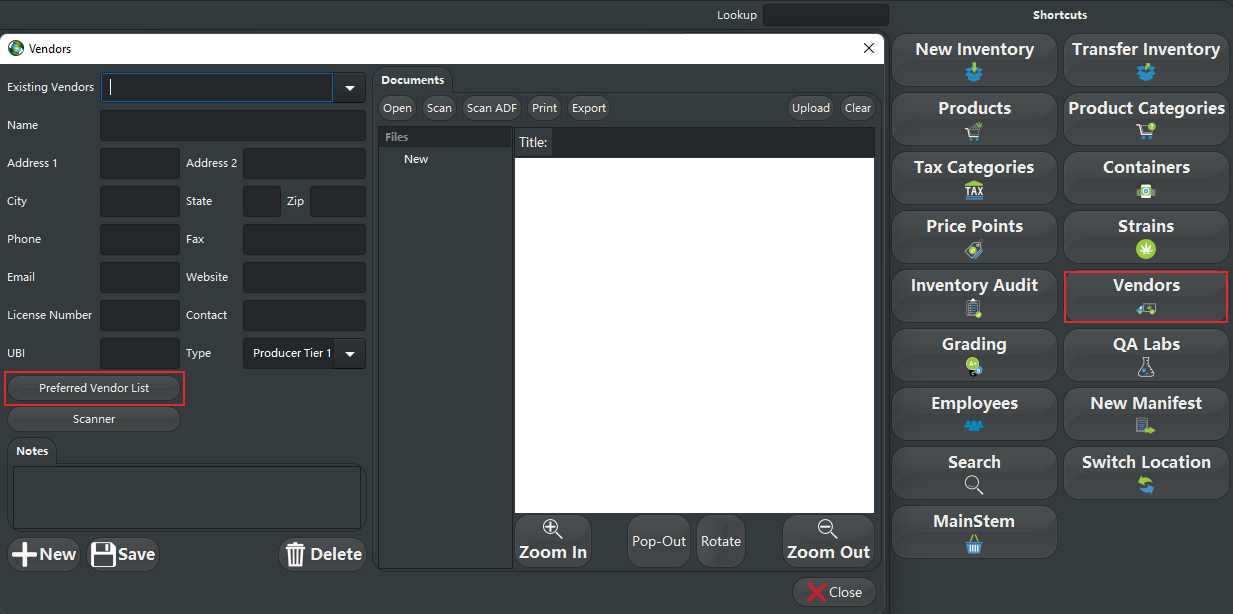Save the current vendor record
This screenshot has width=1233, height=614.
[x=122, y=554]
